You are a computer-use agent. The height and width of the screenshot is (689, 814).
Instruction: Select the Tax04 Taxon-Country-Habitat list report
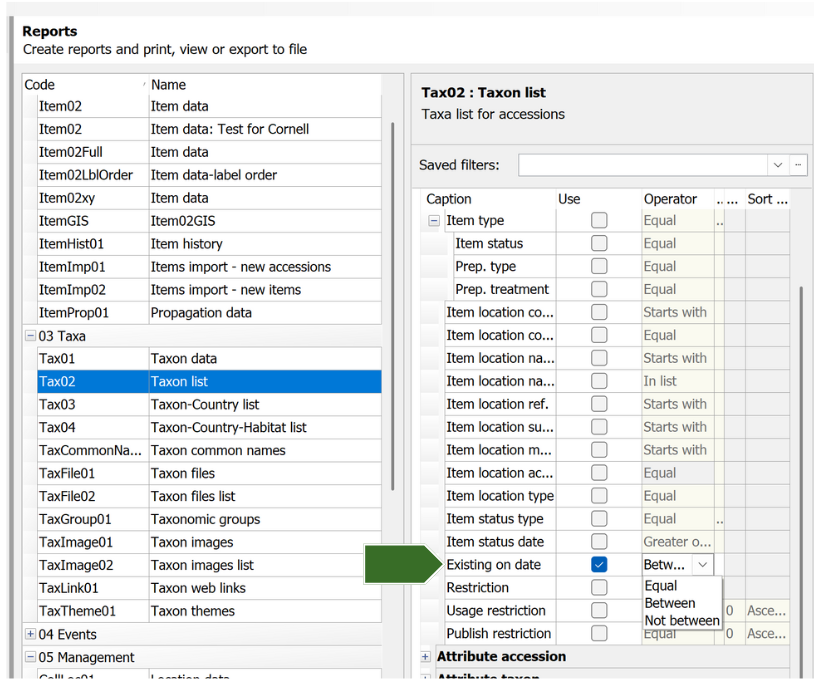tap(210, 427)
